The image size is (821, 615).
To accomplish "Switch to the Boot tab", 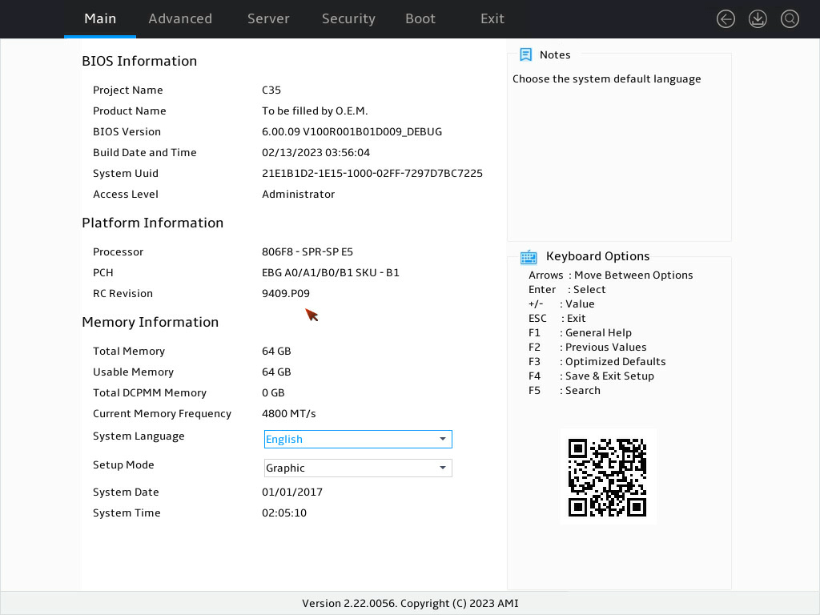I will (x=420, y=19).
